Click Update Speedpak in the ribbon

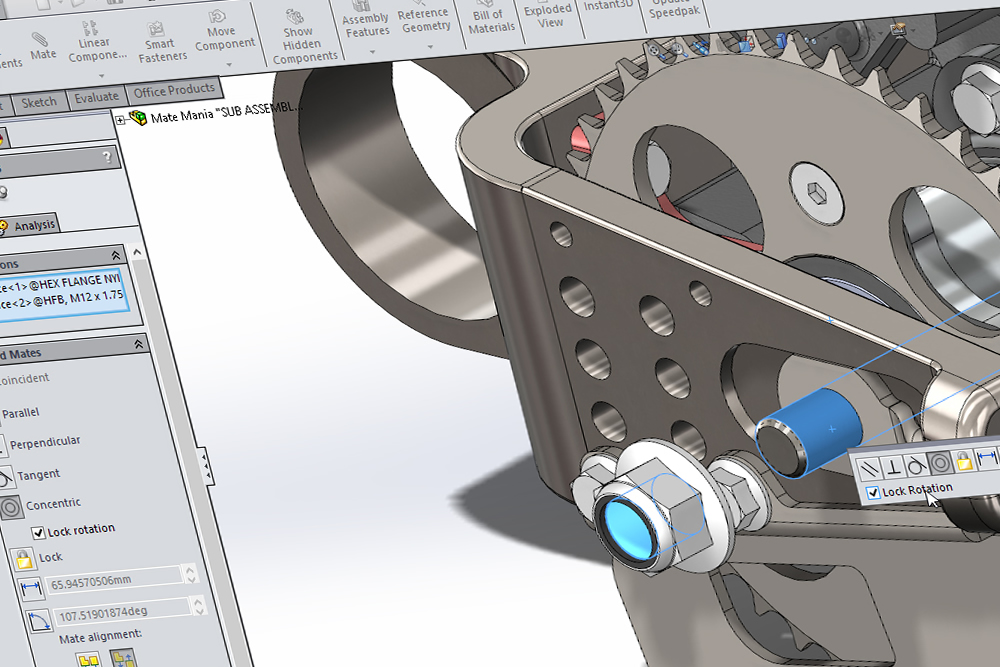click(674, 8)
